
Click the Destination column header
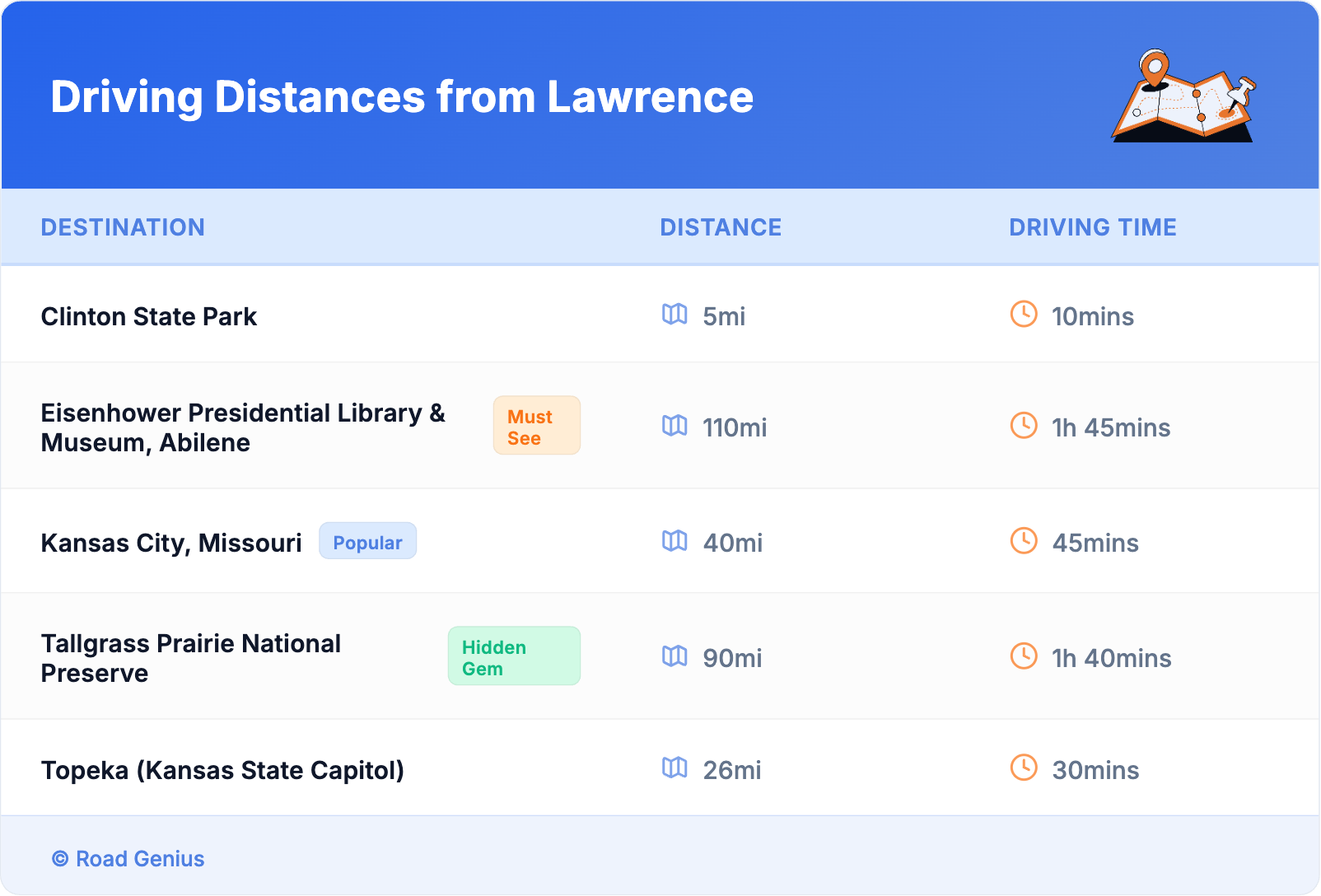click(123, 227)
